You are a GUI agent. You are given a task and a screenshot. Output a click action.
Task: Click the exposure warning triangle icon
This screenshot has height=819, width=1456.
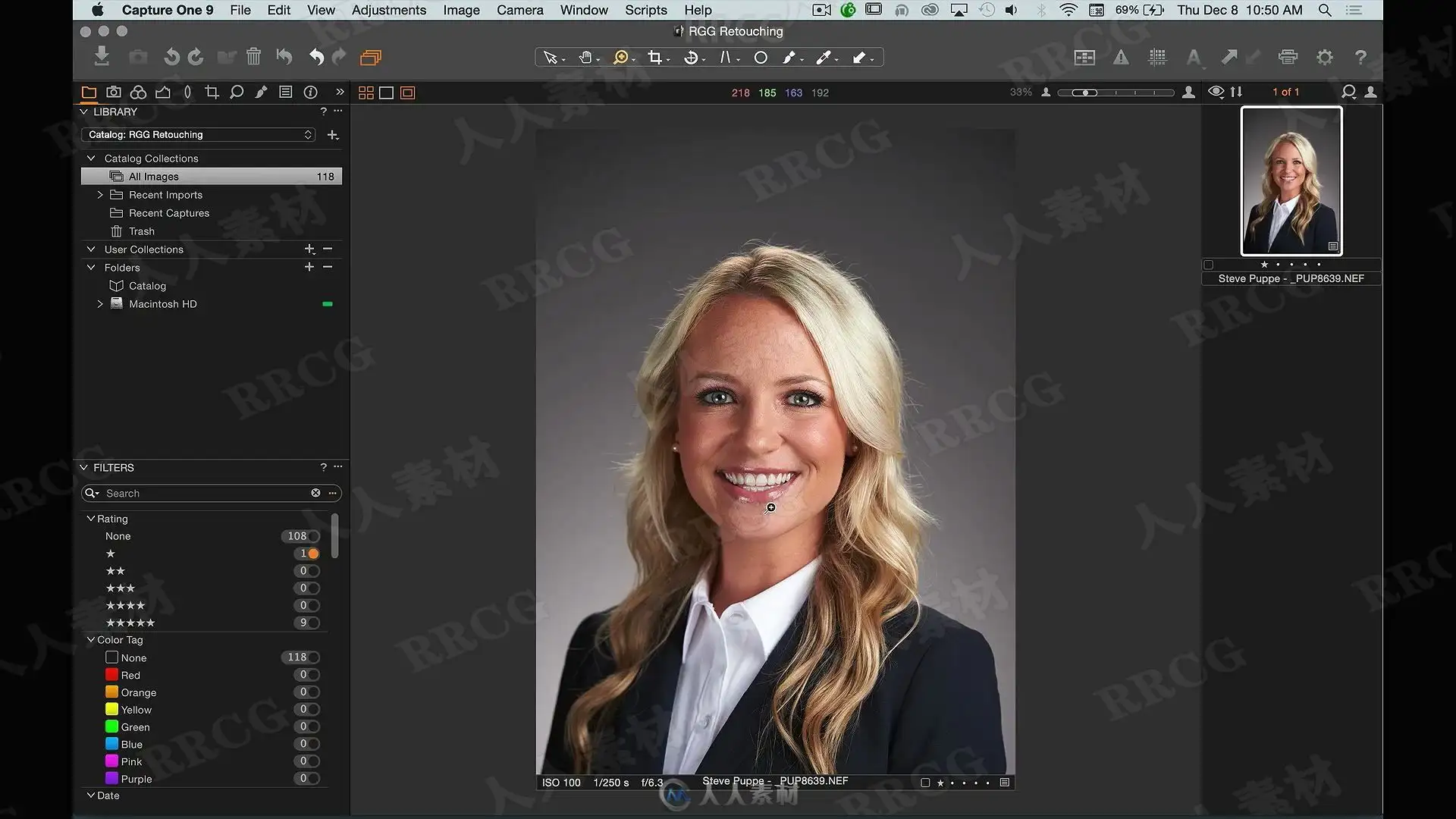pyautogui.click(x=1121, y=58)
